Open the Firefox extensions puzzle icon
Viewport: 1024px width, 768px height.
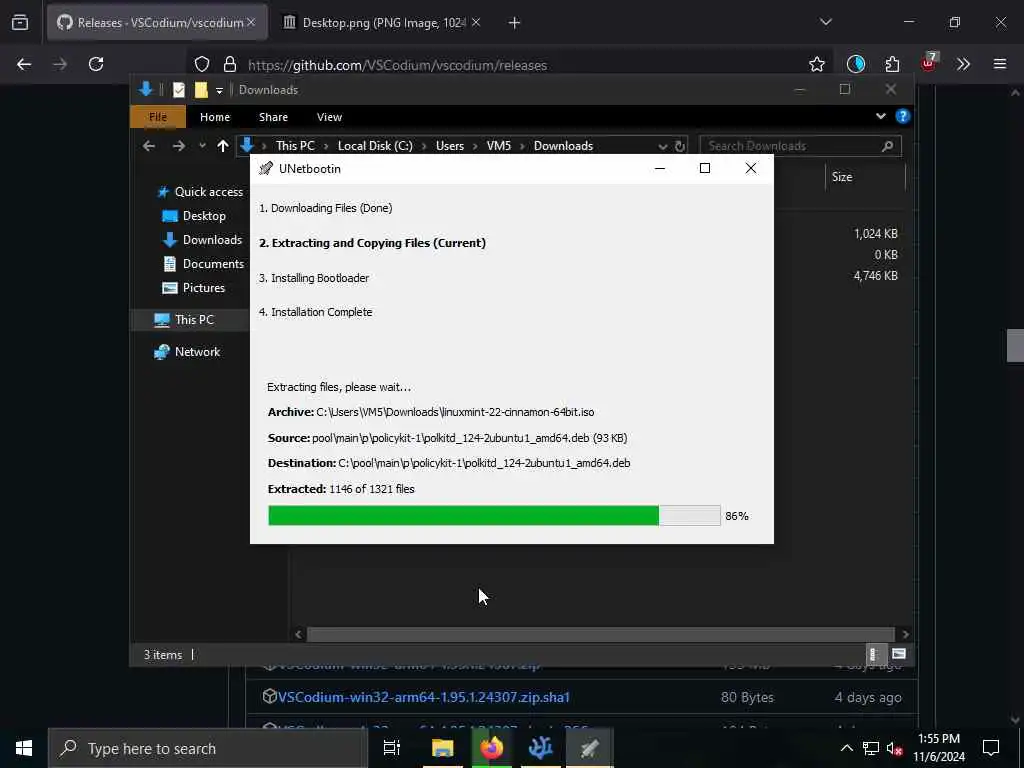(892, 64)
